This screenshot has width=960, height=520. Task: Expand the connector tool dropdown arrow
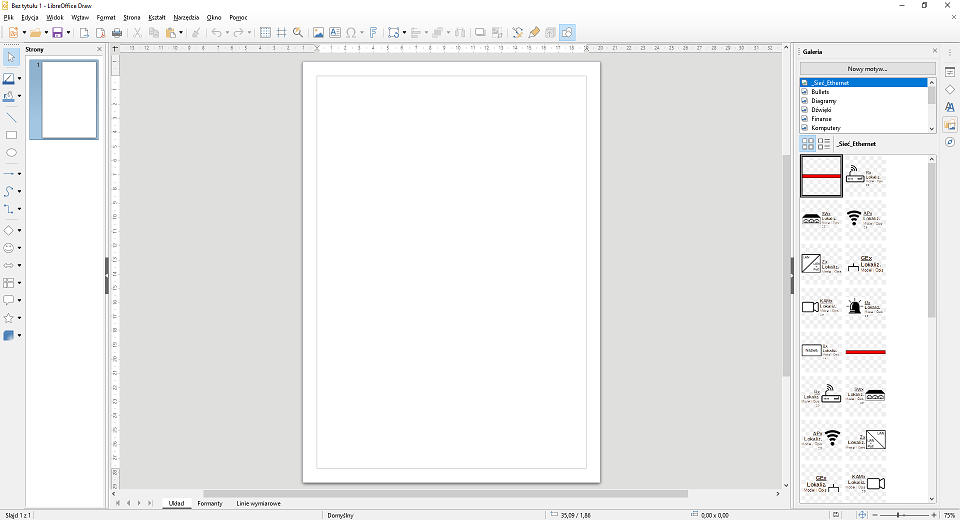[20, 210]
